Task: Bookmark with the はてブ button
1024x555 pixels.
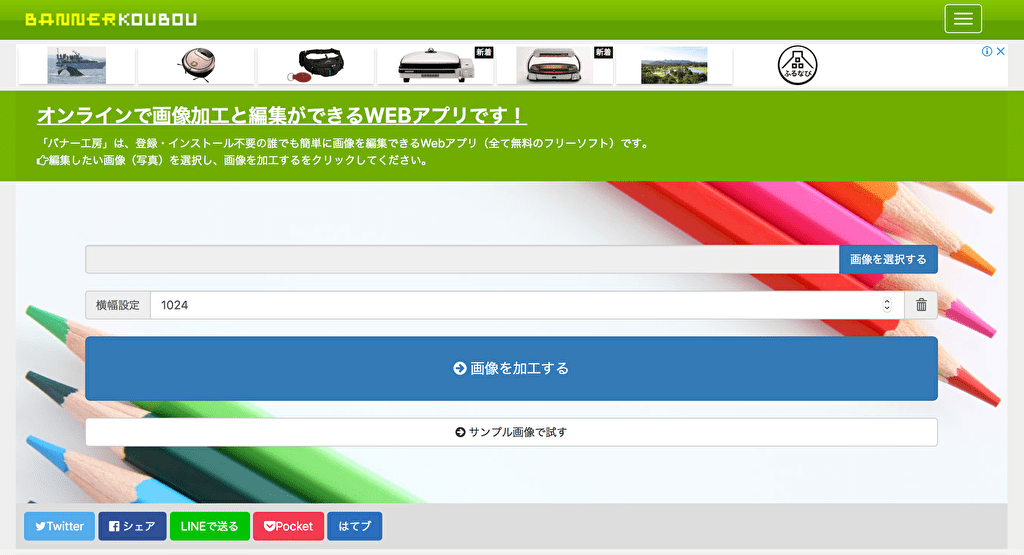Action: [x=354, y=526]
